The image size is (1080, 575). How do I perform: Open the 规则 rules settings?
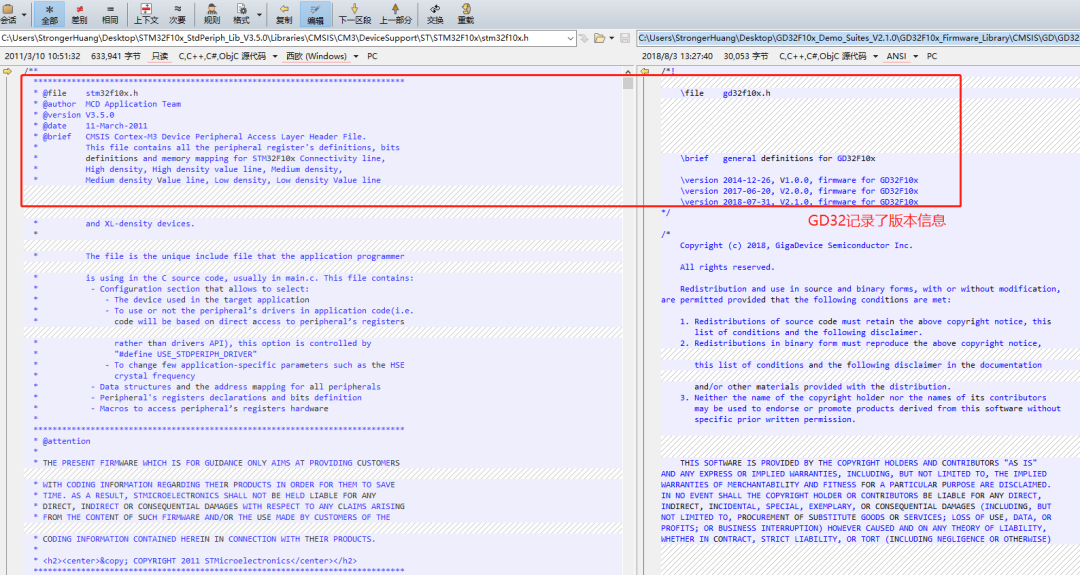211,14
